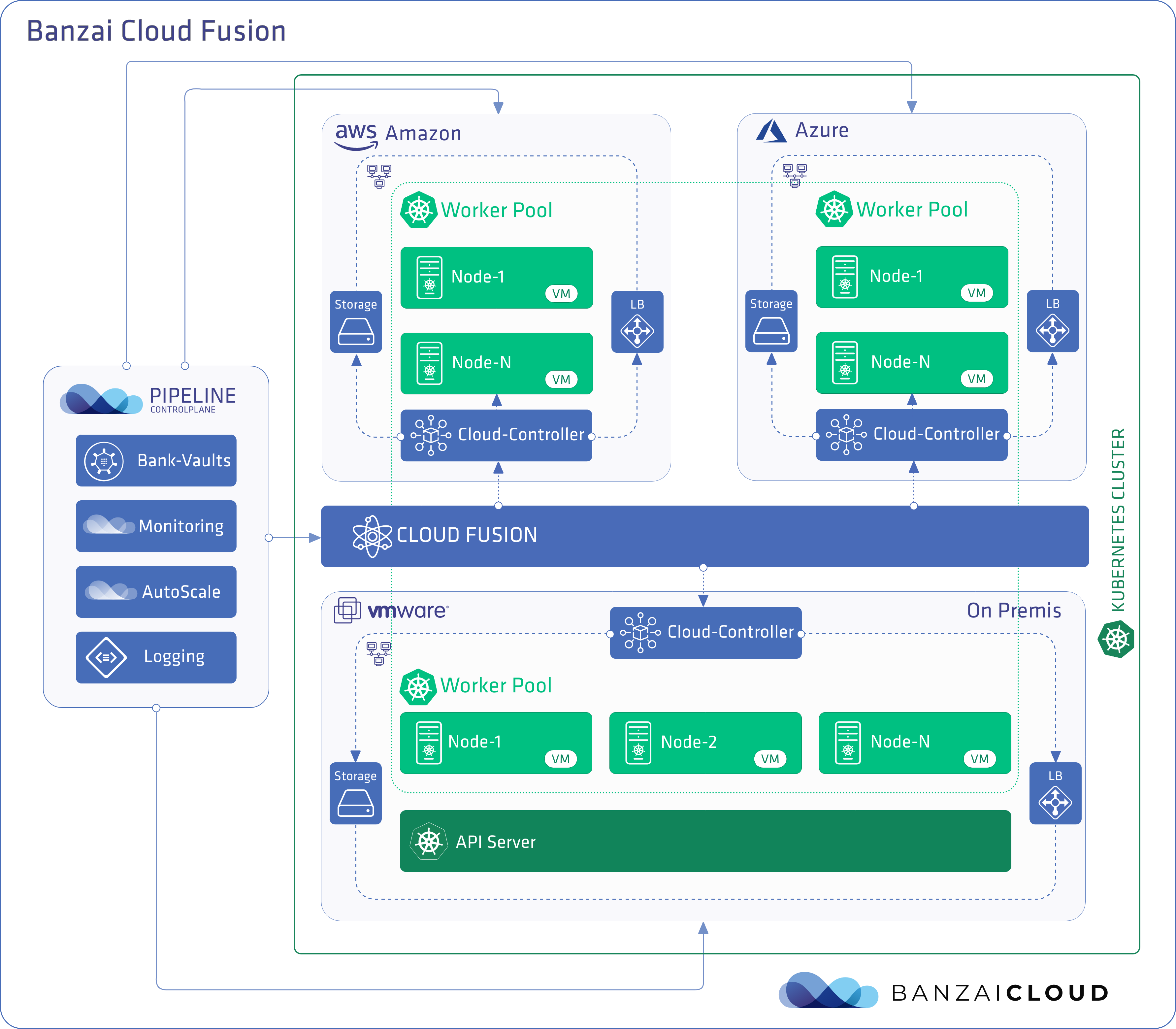Click Amazon Worker Pool Kubernetes icon
This screenshot has height=1029, width=1176.
pos(419,210)
